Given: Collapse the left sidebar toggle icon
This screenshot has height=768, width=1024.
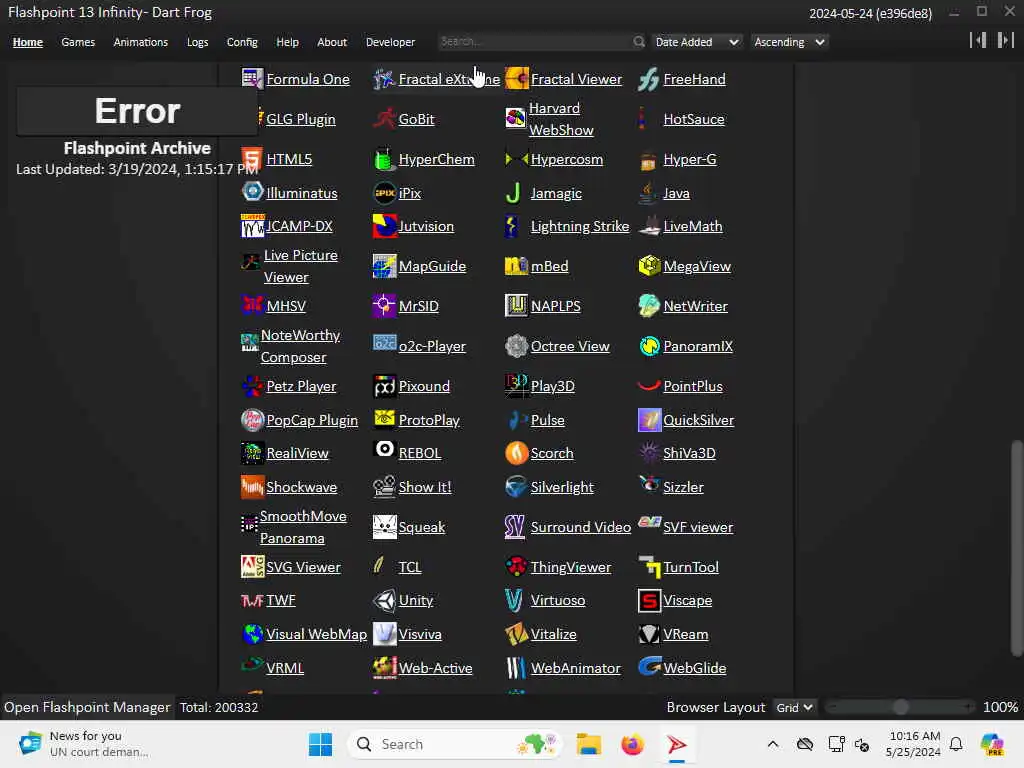Looking at the screenshot, I should 978,40.
